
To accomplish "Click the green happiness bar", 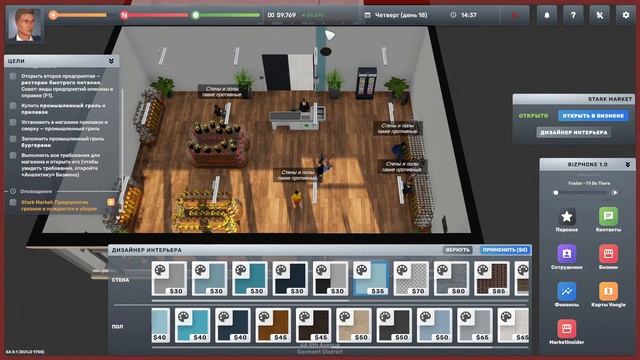I will (x=226, y=15).
